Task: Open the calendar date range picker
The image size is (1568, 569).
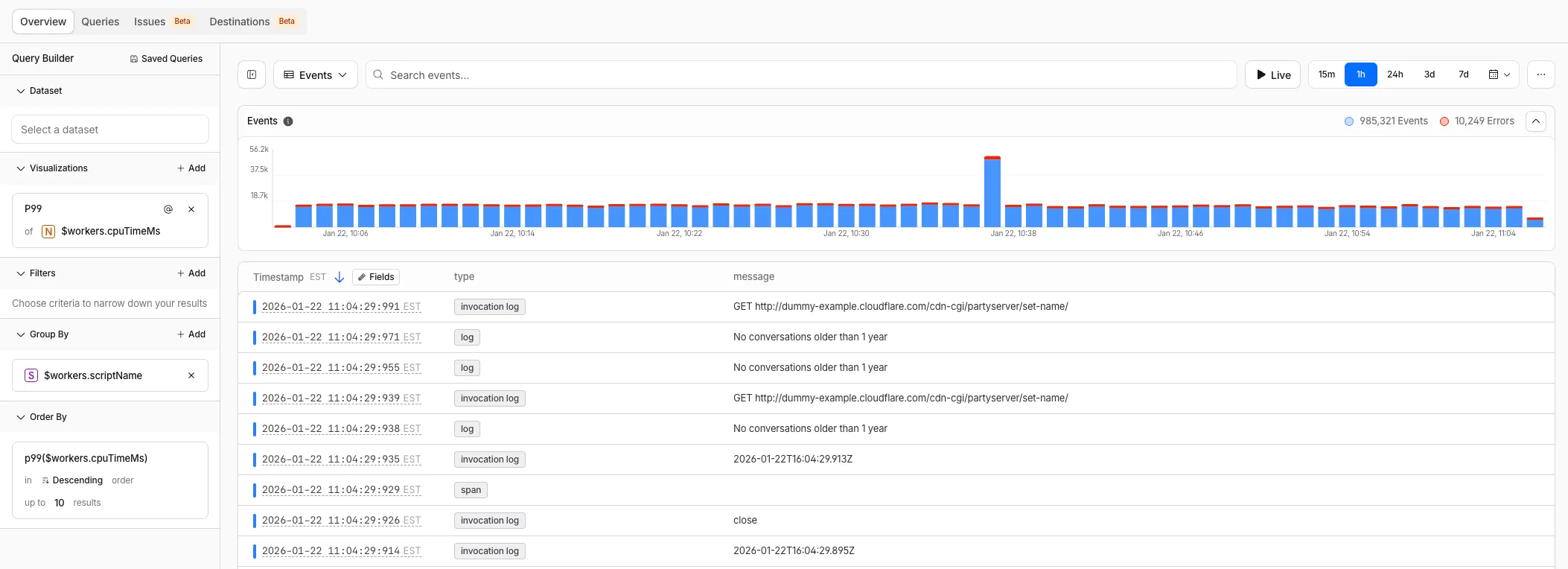Action: (1499, 74)
